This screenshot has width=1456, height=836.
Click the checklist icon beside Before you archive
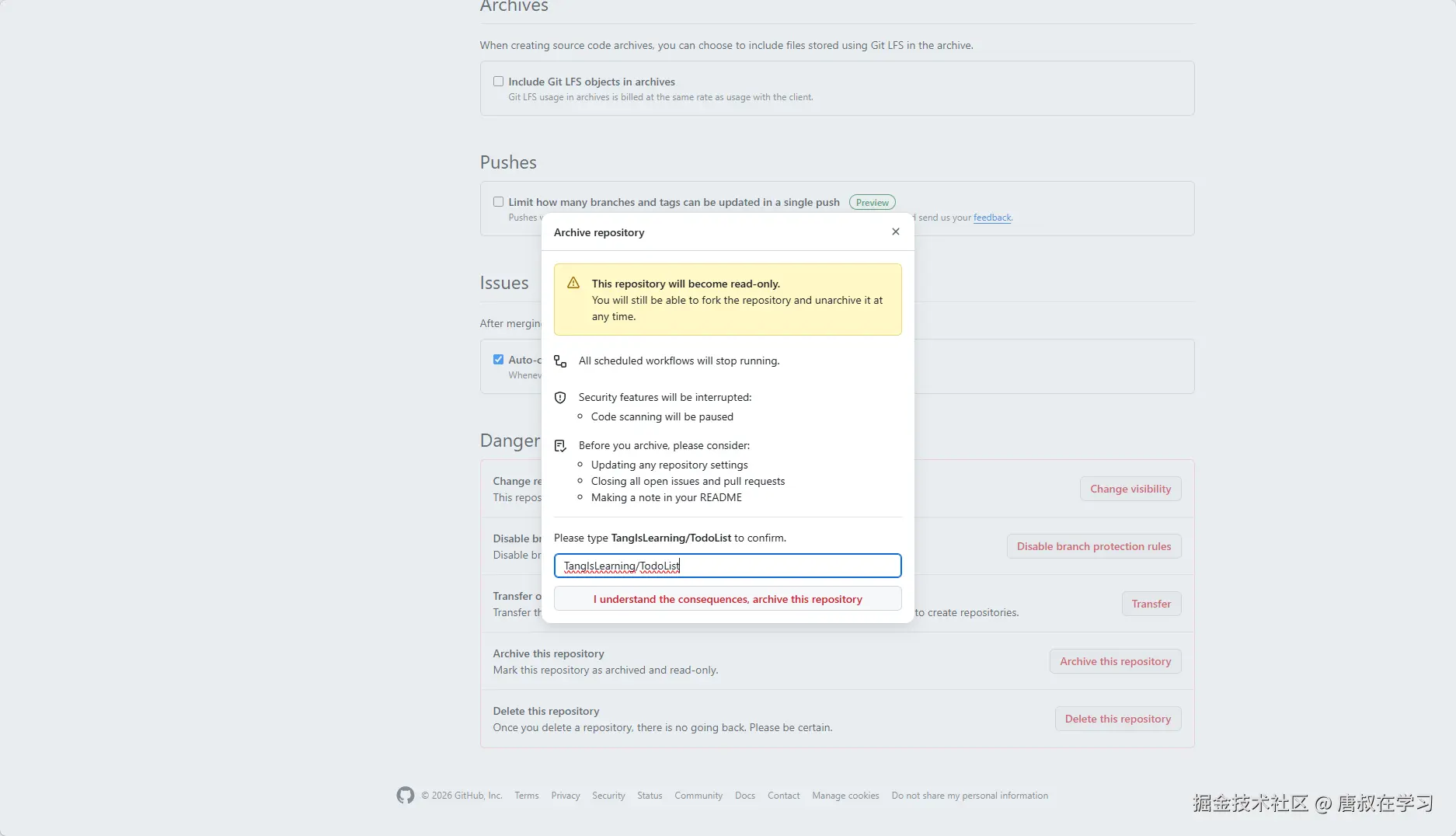560,446
